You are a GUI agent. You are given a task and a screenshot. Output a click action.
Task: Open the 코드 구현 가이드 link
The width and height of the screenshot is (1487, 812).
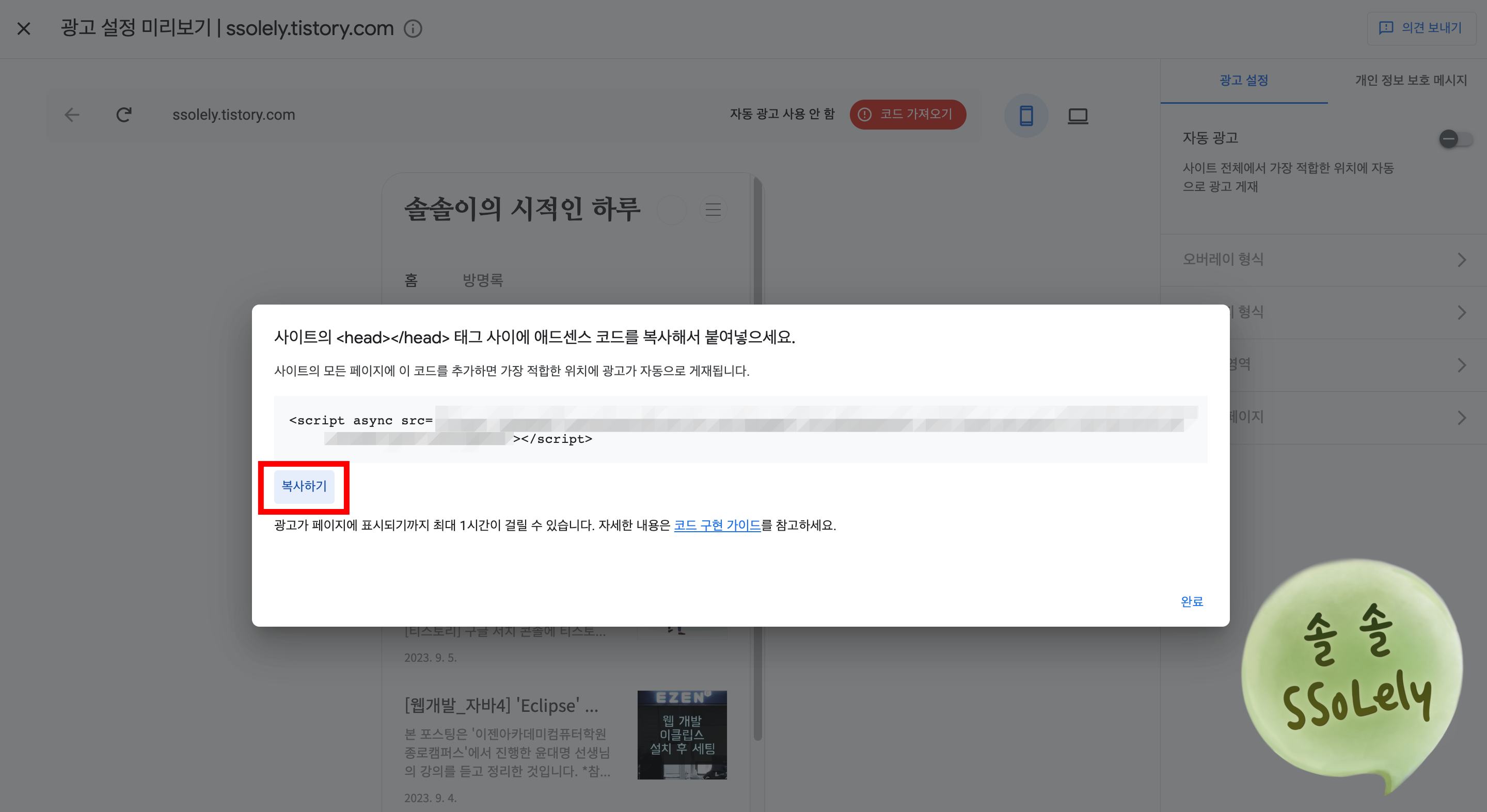point(717,525)
